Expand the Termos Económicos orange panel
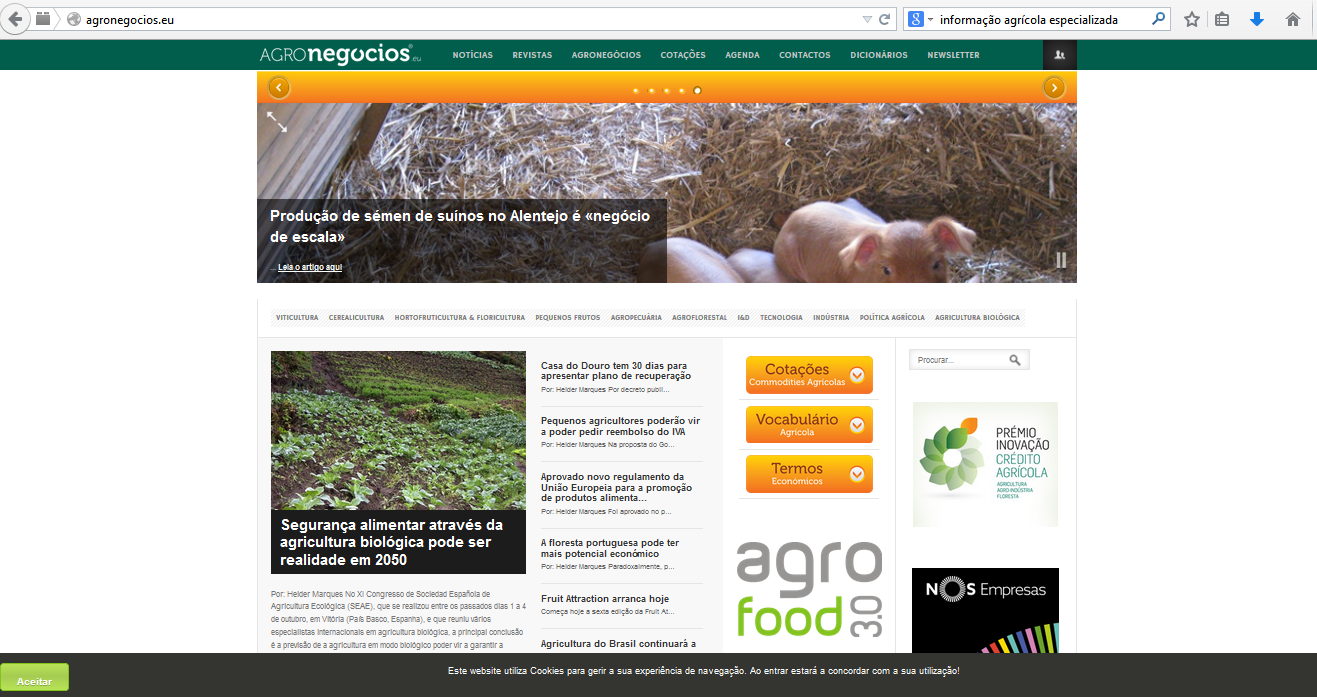Image resolution: width=1317 pixels, height=697 pixels. pos(809,474)
